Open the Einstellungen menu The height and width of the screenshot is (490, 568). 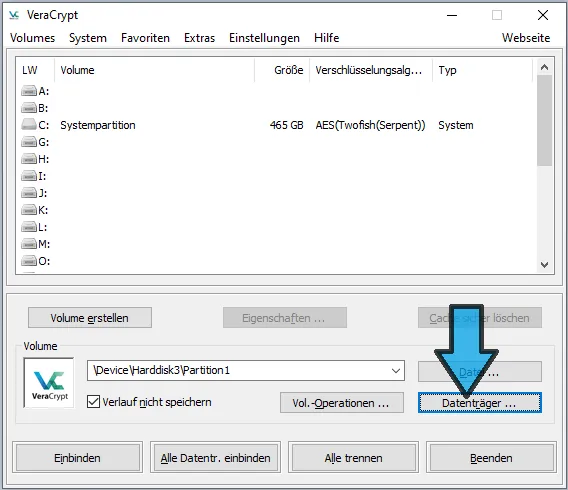point(264,38)
